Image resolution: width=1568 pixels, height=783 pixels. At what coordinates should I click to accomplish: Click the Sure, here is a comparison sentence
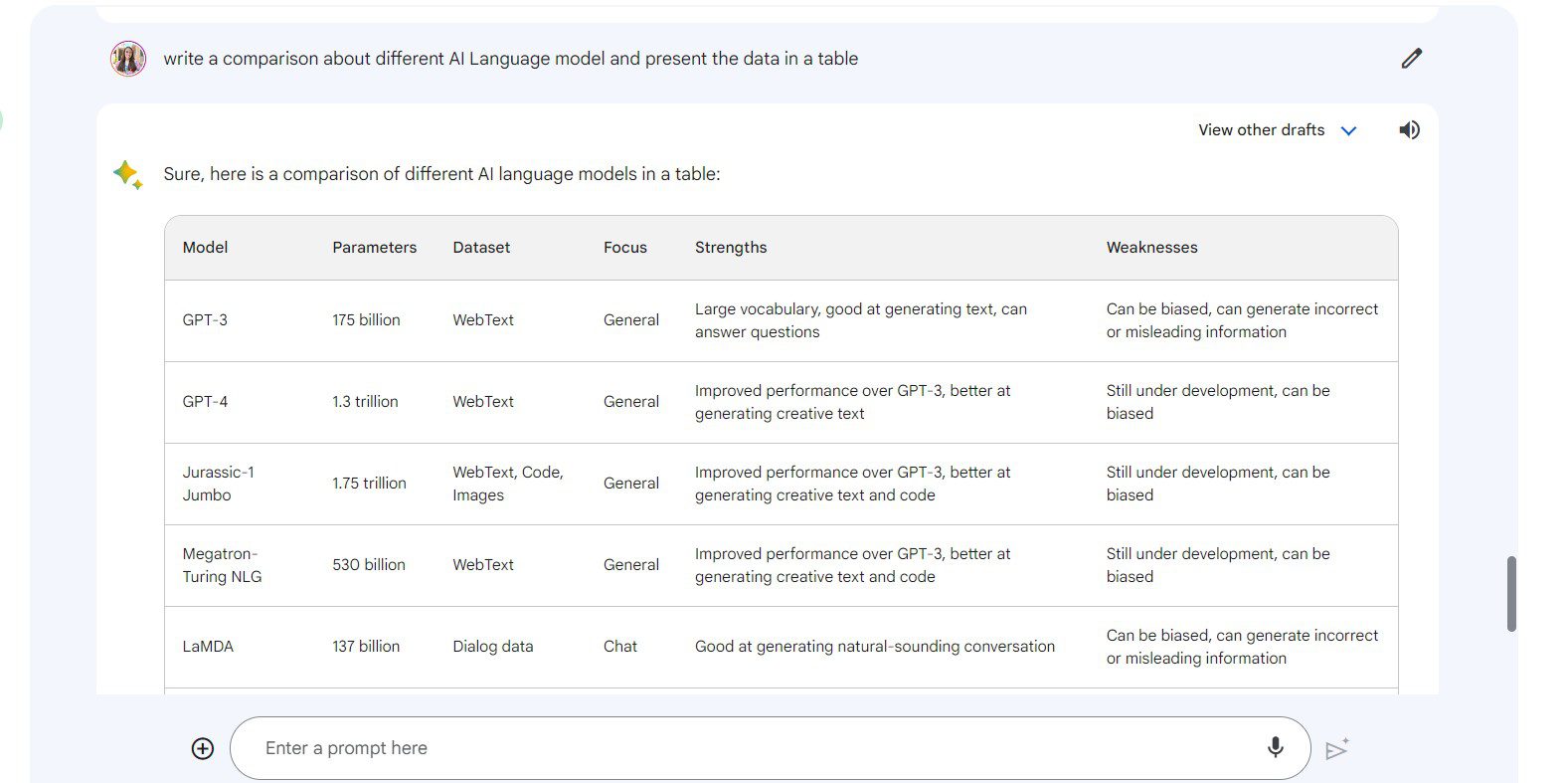click(441, 174)
